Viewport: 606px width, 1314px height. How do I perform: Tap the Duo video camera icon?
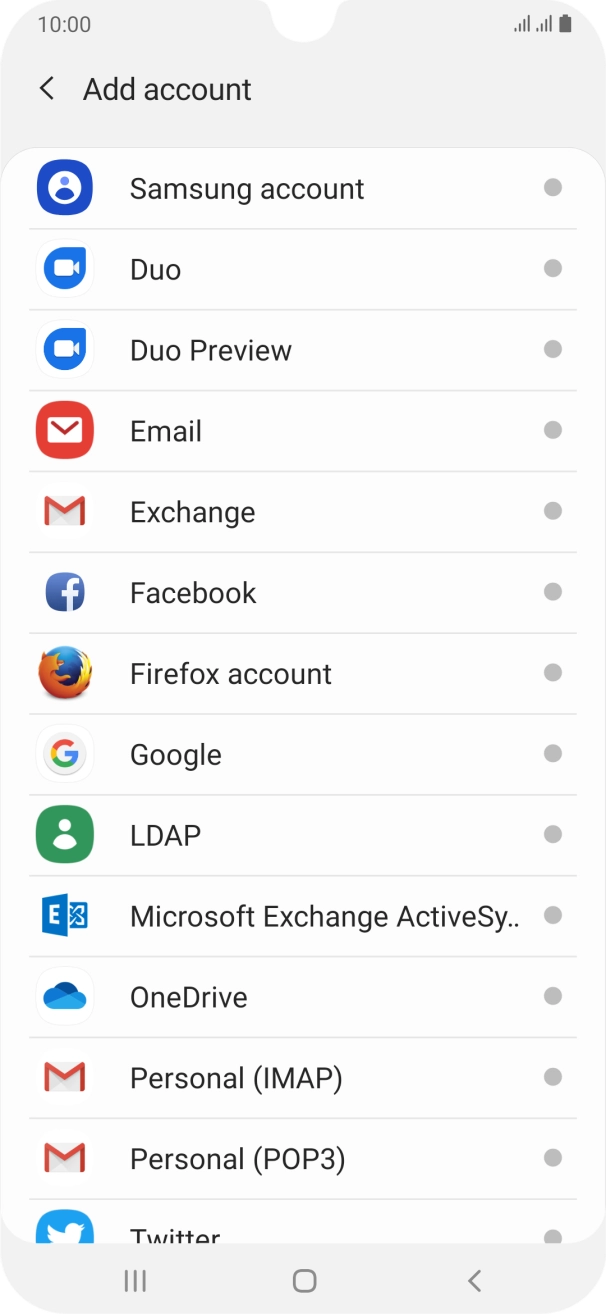(x=65, y=269)
